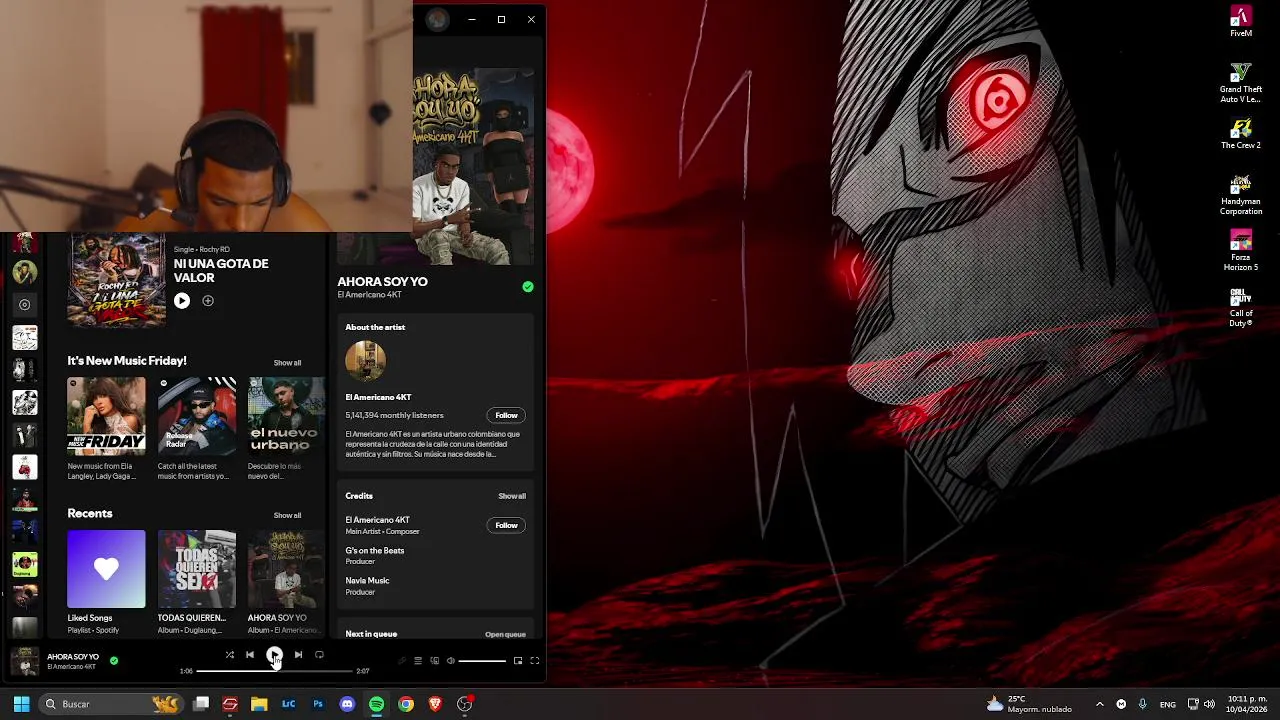Open Photoshop from the taskbar
This screenshot has height=720, width=1280.
point(318,704)
